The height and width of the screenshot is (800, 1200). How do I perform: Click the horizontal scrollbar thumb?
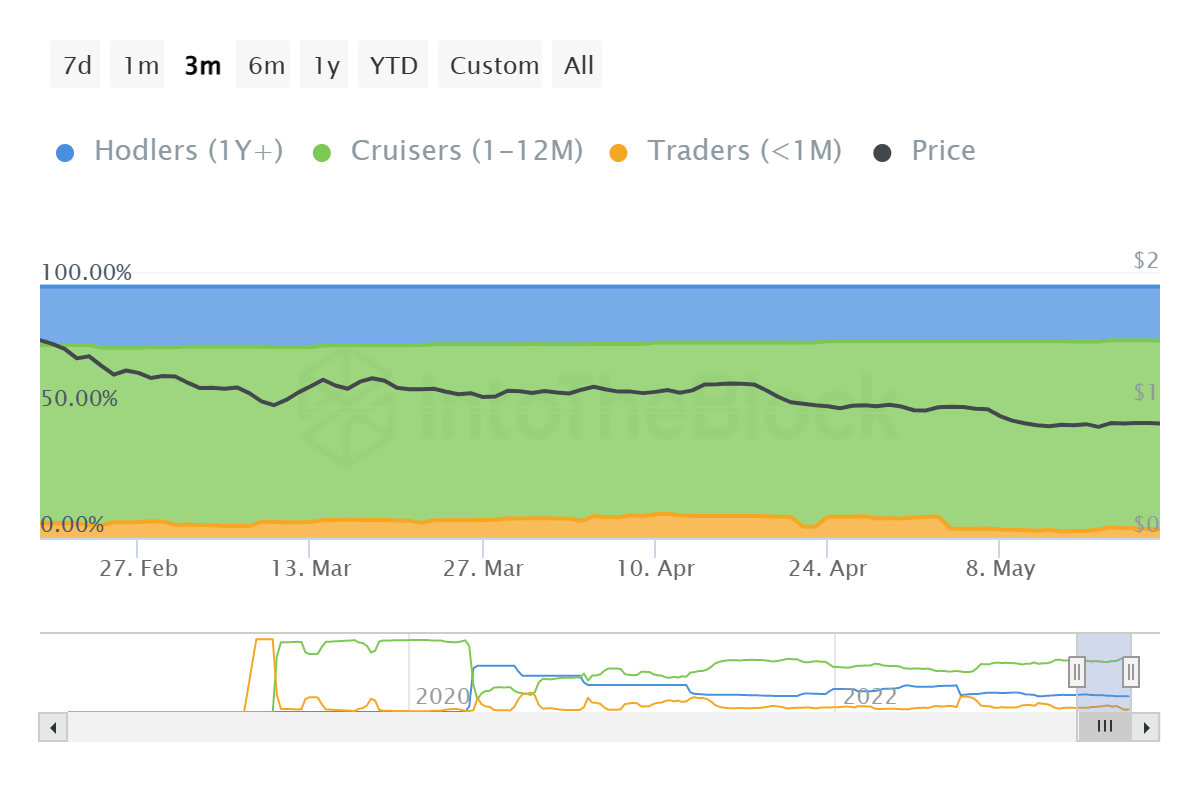pos(1103,726)
